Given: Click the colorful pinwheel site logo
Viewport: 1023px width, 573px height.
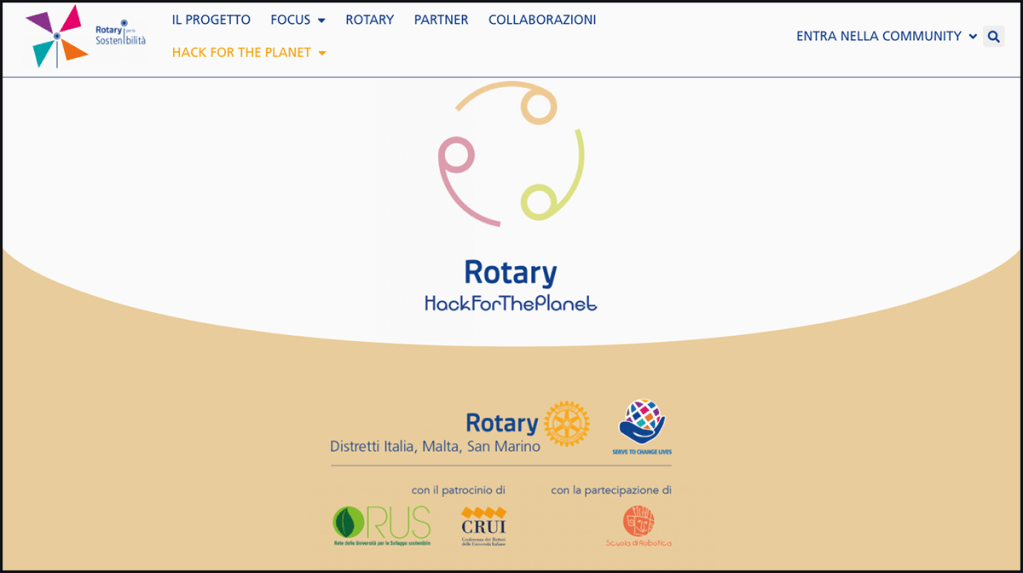Looking at the screenshot, I should click(55, 36).
